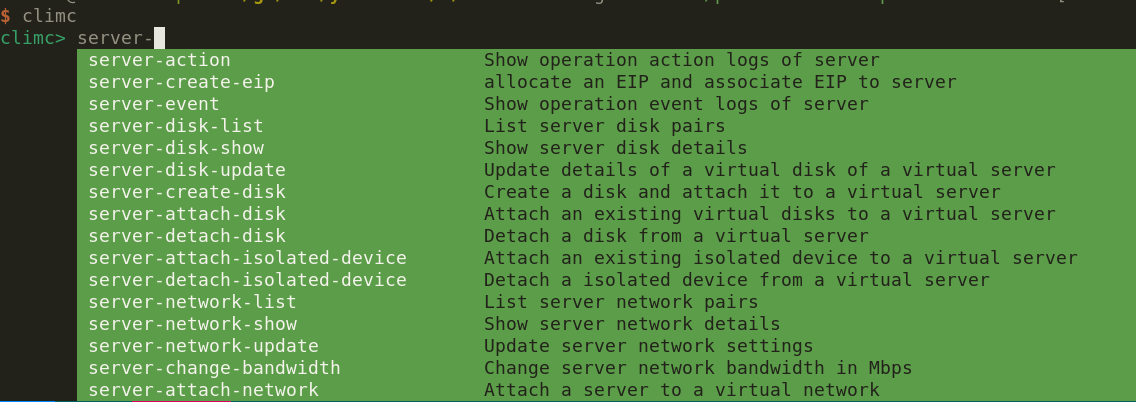Screen dimensions: 1136x402
Task: Select server-change-bandwidth in the completion list
Action: click(214, 368)
